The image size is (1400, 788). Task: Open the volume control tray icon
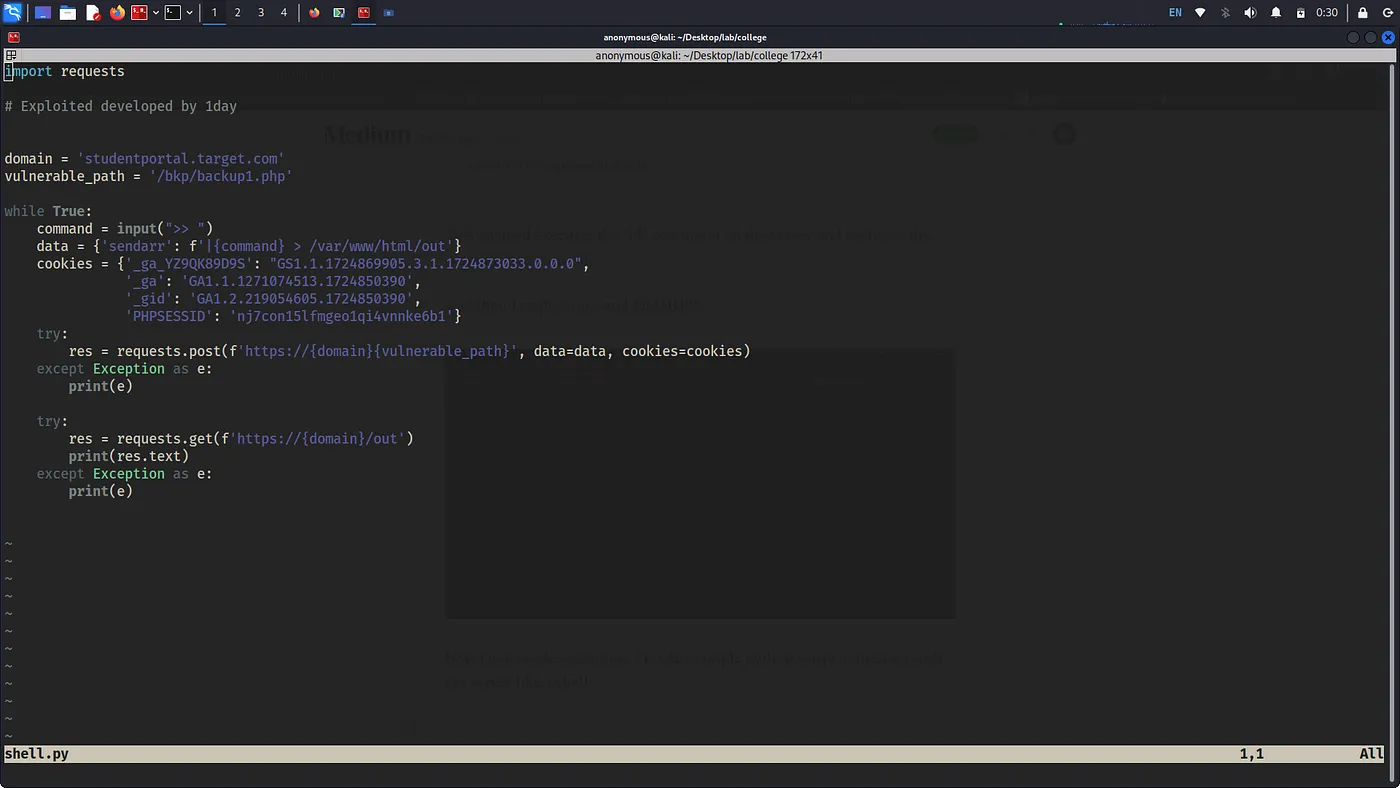click(x=1250, y=13)
